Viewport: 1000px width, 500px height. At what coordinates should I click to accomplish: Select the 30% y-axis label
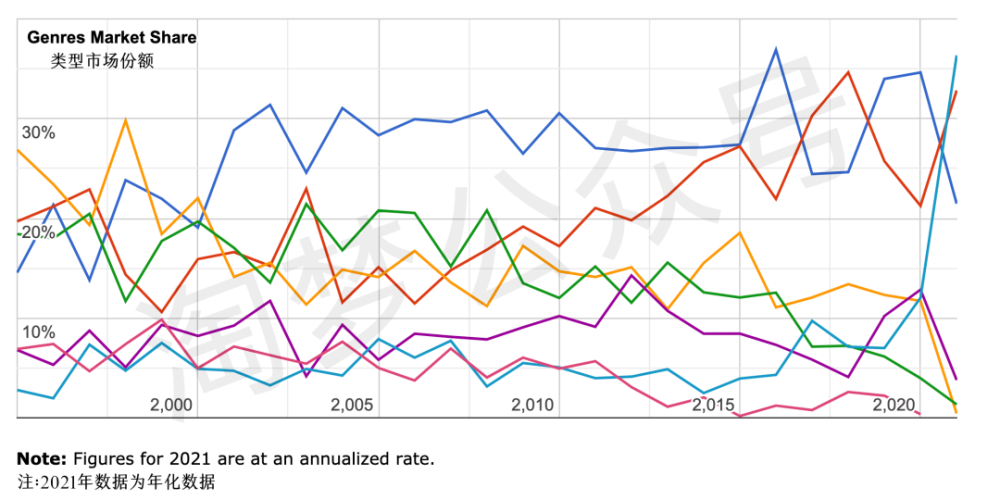click(38, 133)
